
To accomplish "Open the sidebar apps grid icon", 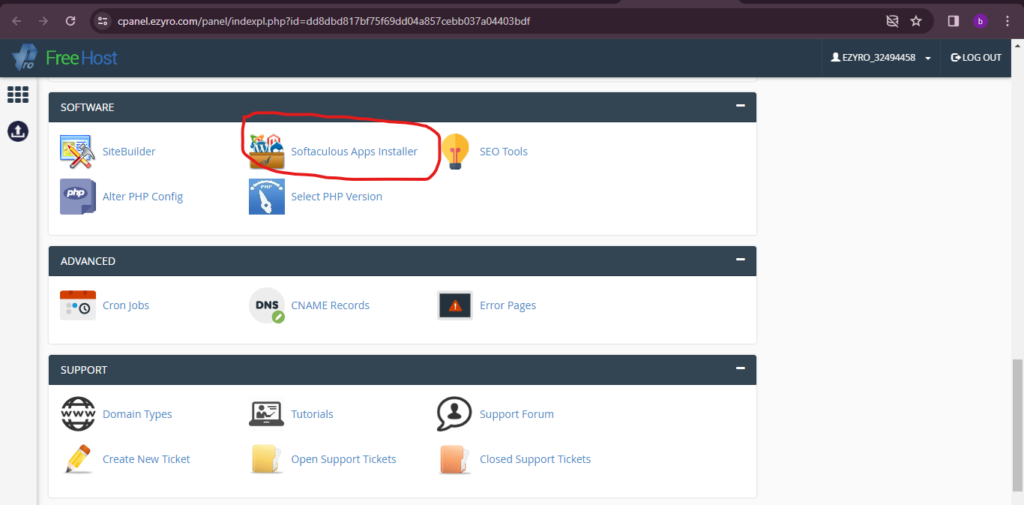I will click(x=18, y=95).
